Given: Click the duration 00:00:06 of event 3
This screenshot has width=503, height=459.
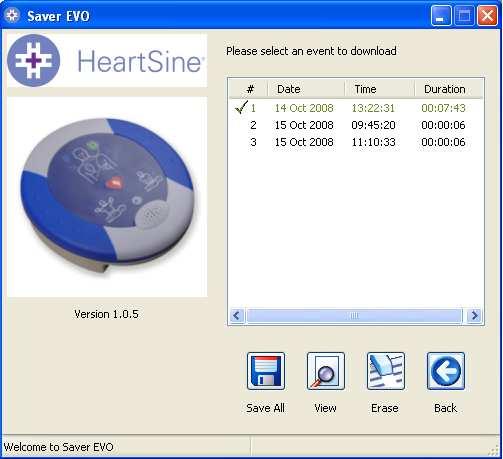Looking at the screenshot, I should [x=443, y=142].
